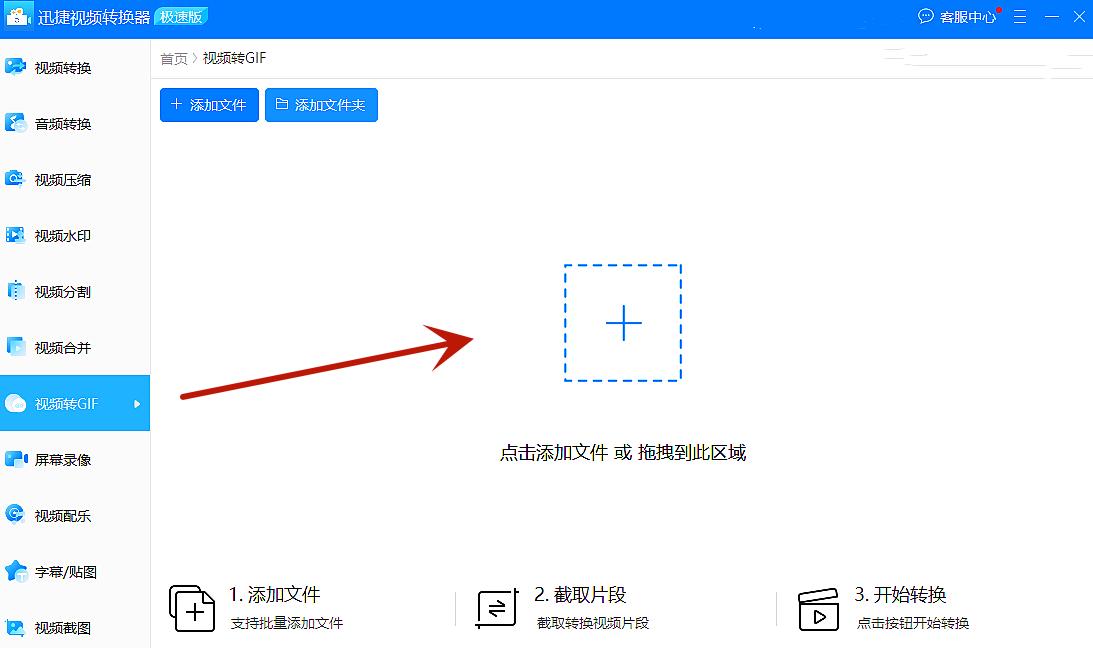This screenshot has width=1093, height=648.
Task: Click the 添加文件夹 button
Action: tap(321, 105)
